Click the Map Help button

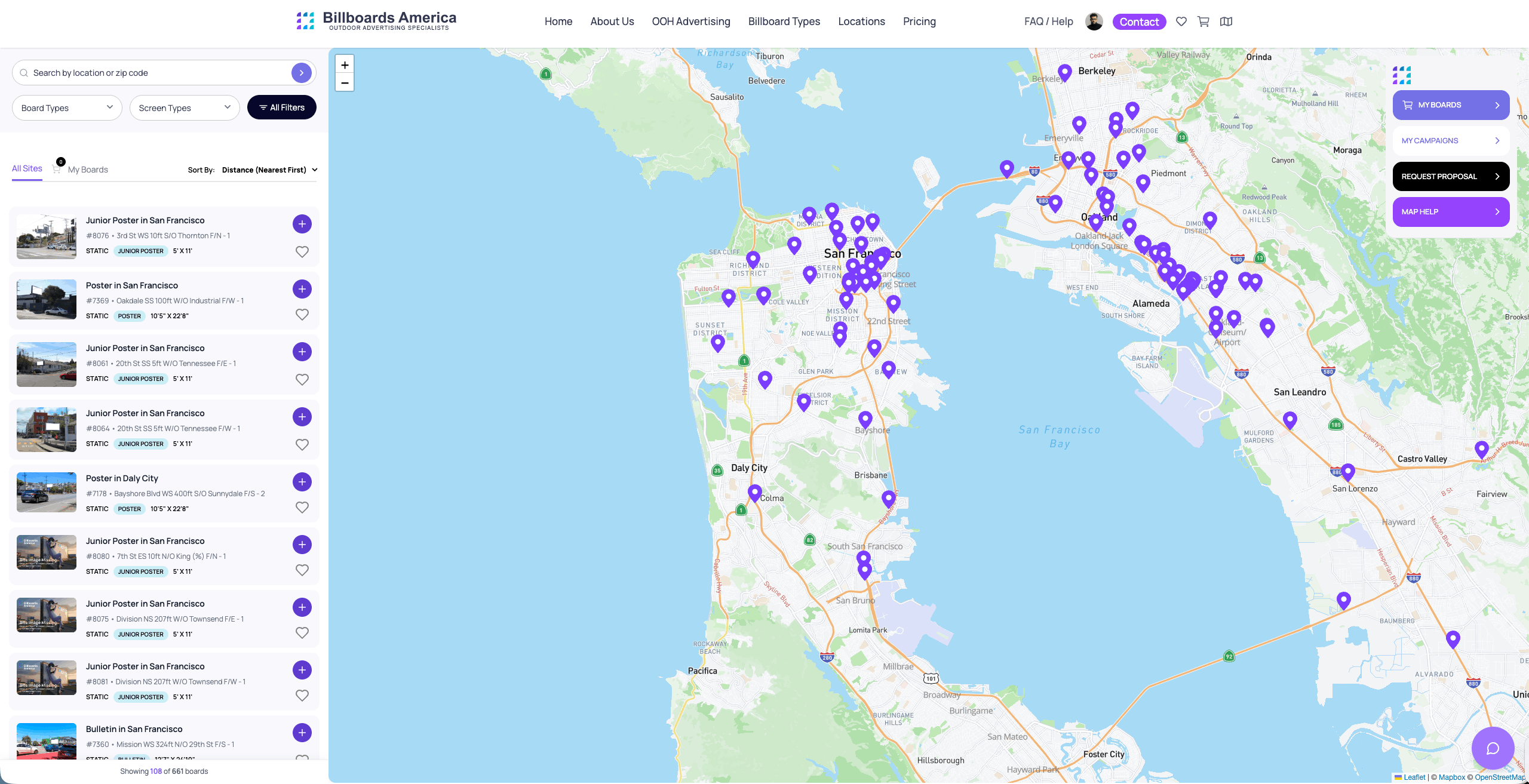(1451, 211)
